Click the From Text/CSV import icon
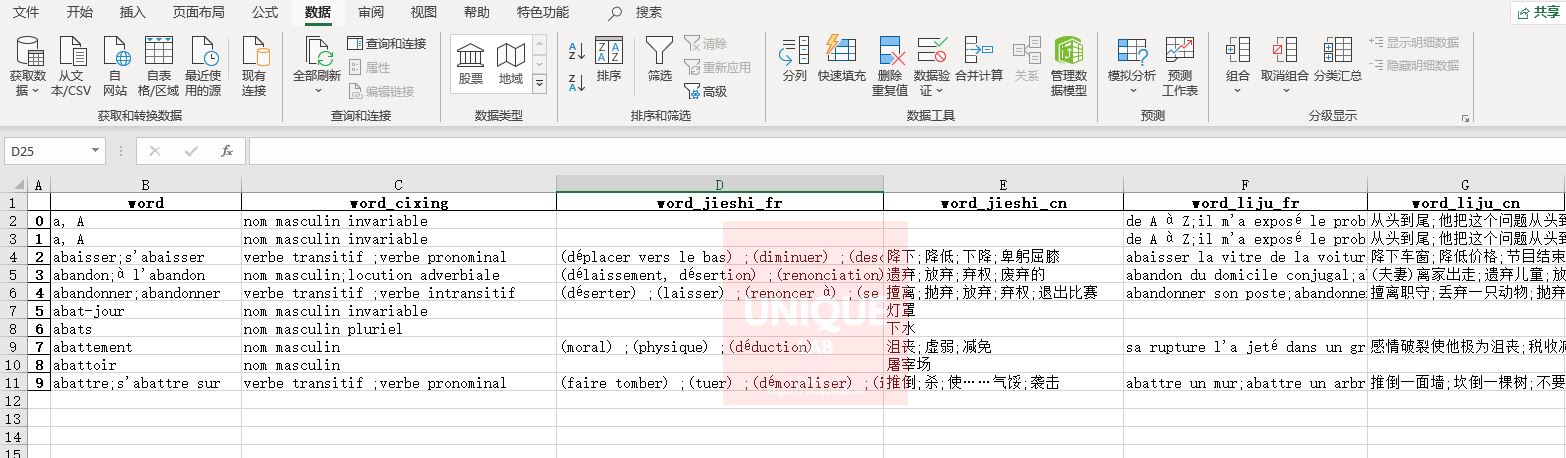Screen dimensions: 1566x458 [71, 52]
